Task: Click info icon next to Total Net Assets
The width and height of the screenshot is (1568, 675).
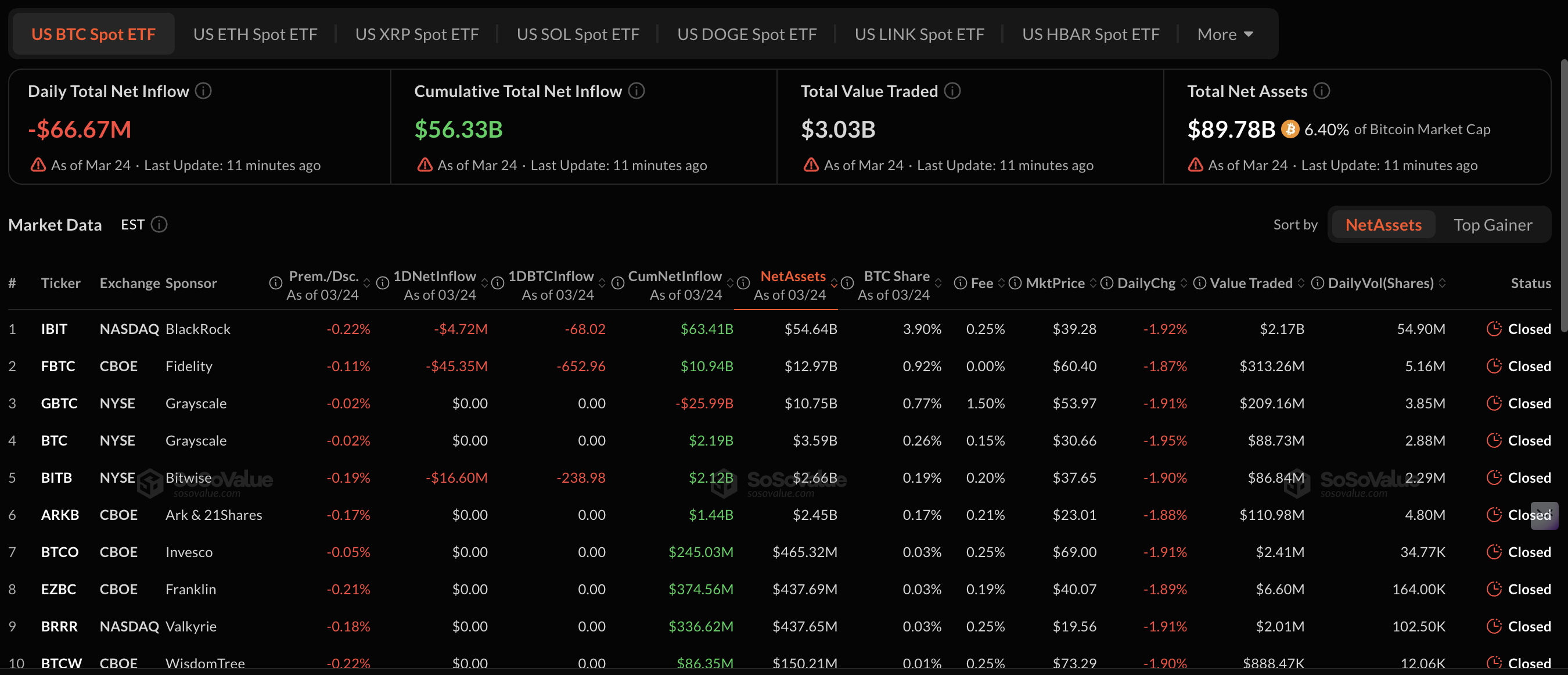Action: click(x=1322, y=91)
